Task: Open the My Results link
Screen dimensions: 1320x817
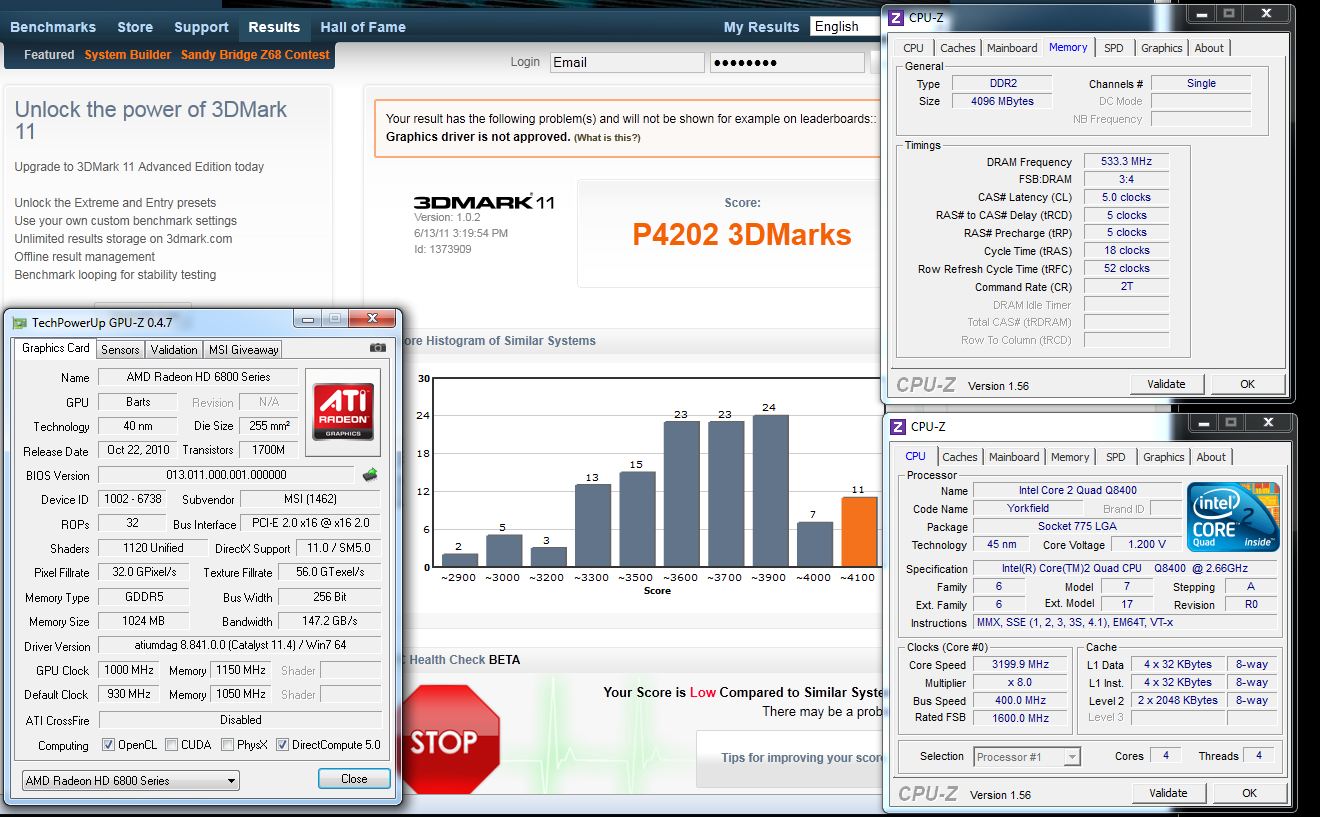Action: point(761,27)
